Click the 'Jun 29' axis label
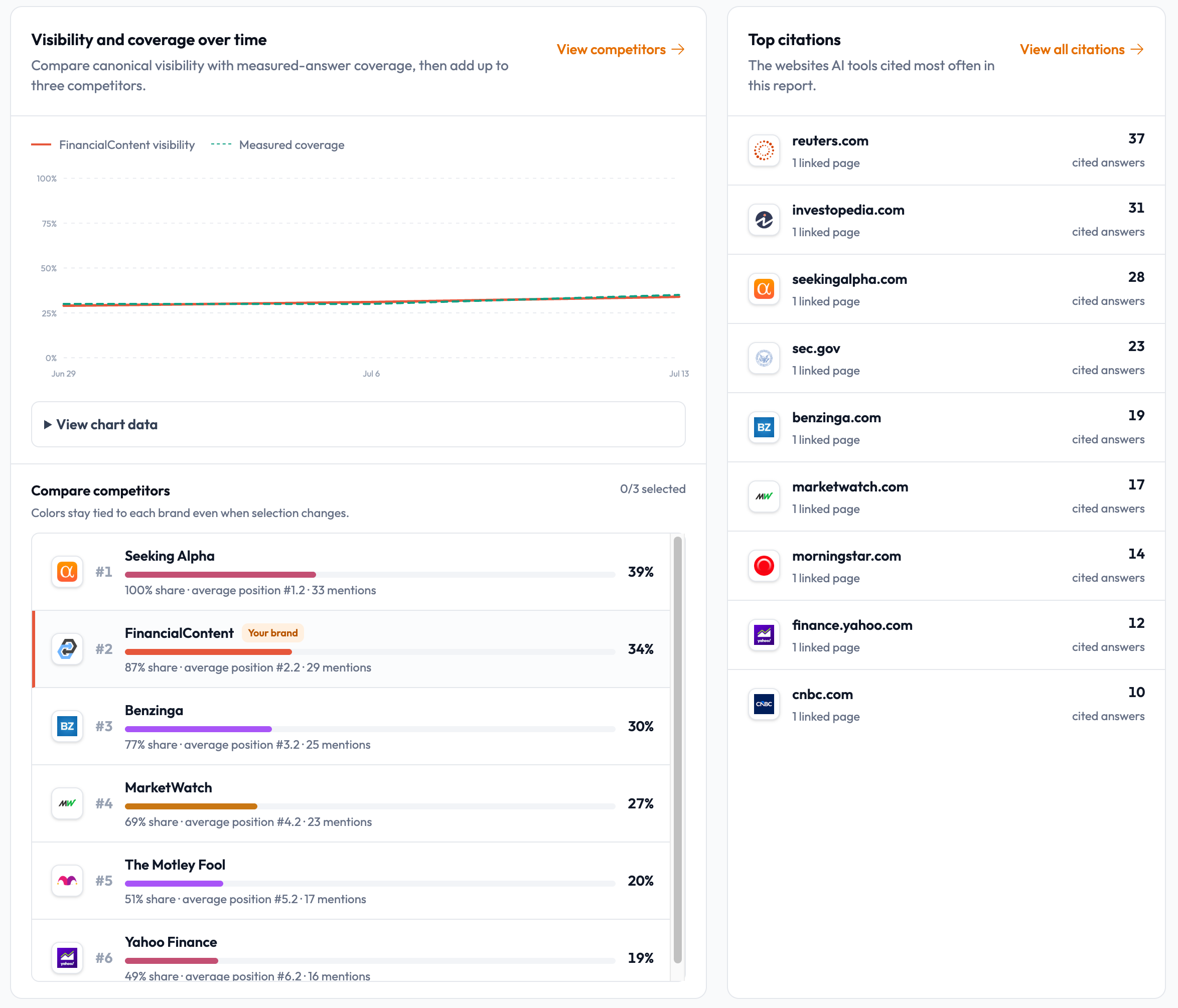 [63, 373]
